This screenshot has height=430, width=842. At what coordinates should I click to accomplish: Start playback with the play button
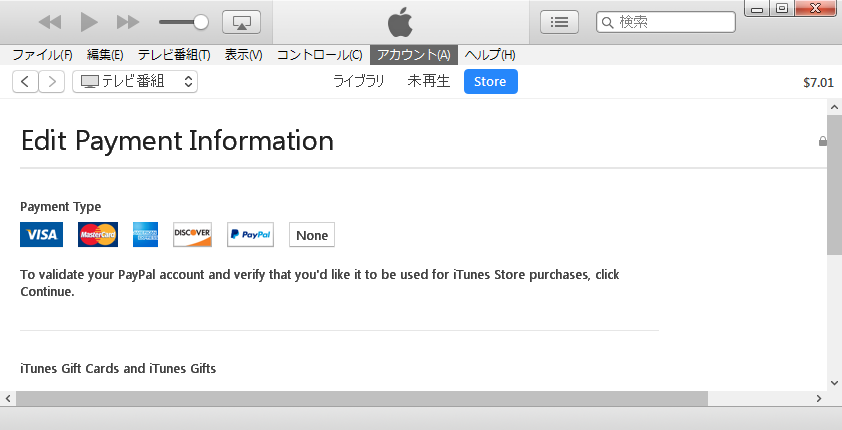tap(89, 22)
